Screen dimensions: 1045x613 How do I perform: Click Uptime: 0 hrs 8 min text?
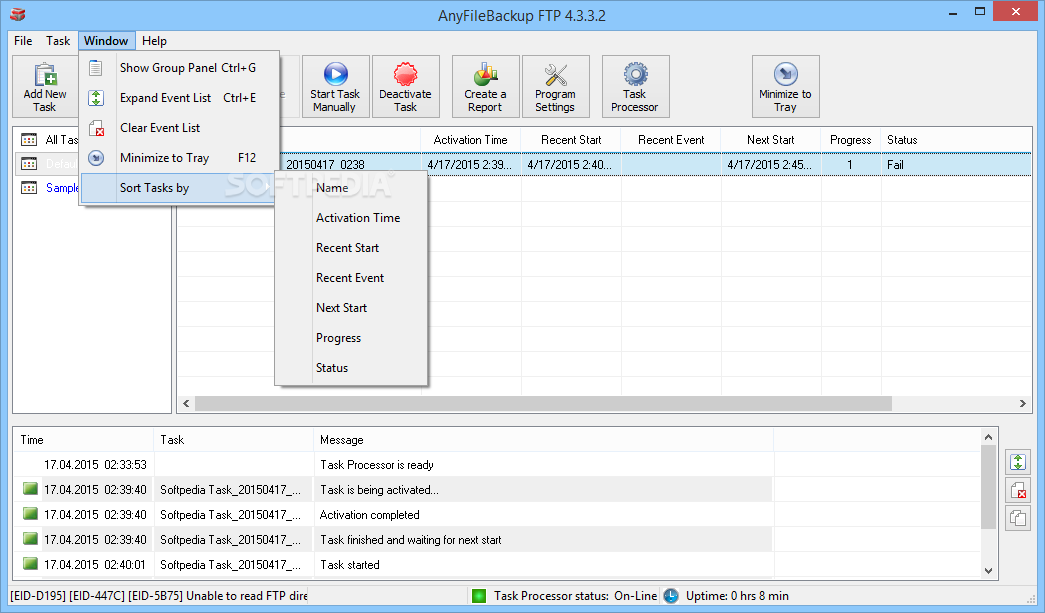coord(737,596)
